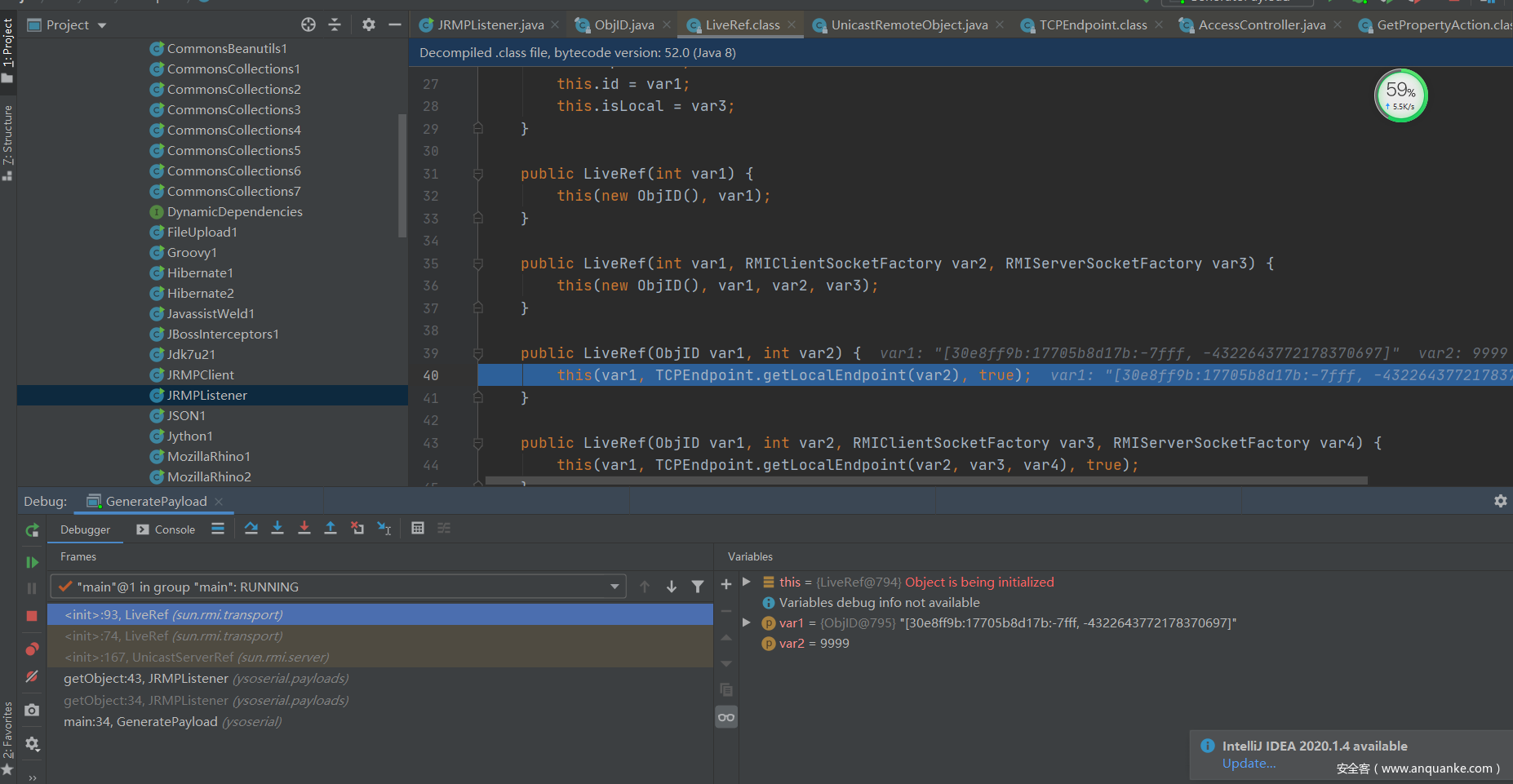This screenshot has width=1513, height=784.
Task: Toggle Mute Breakpoints in debug sidebar
Action: 32,676
